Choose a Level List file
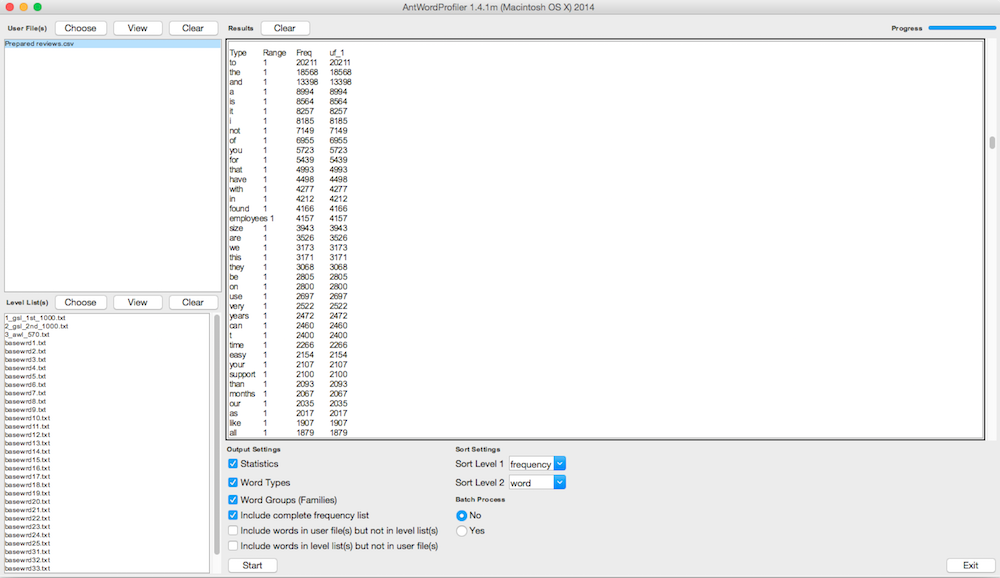Screen dimensions: 1000x578 (81, 302)
